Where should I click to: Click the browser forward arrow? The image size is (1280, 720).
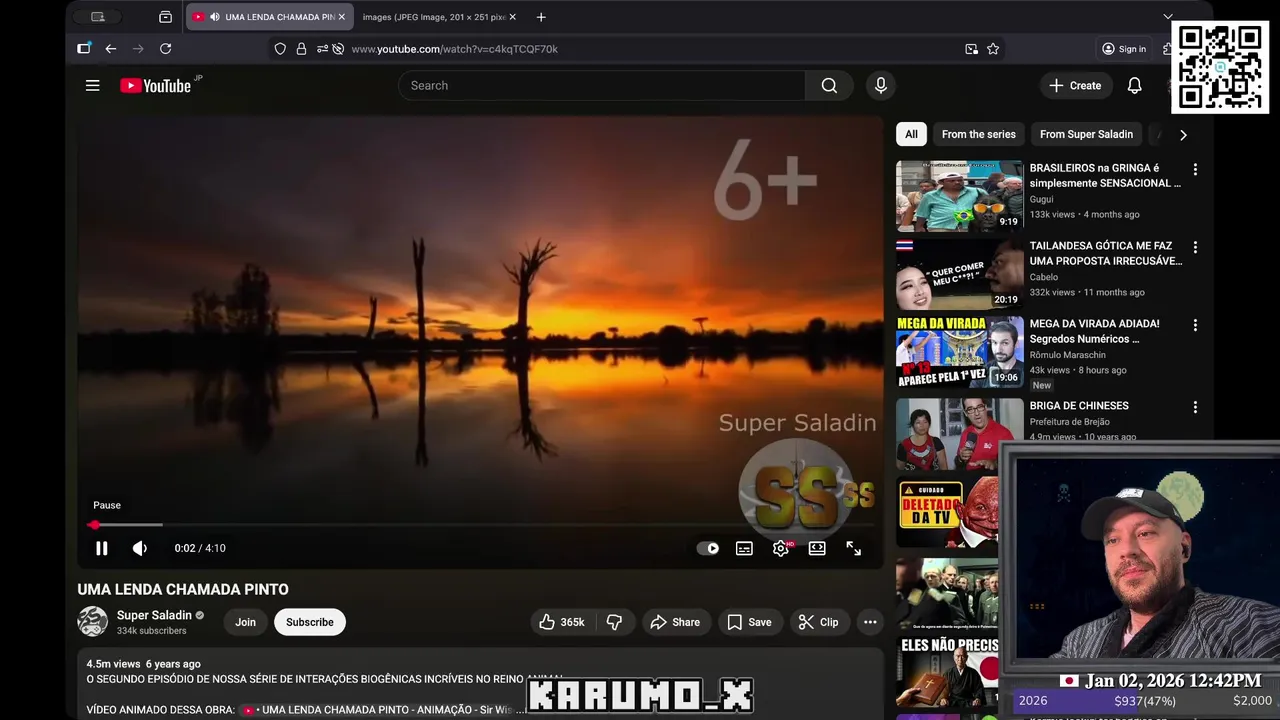(x=138, y=49)
